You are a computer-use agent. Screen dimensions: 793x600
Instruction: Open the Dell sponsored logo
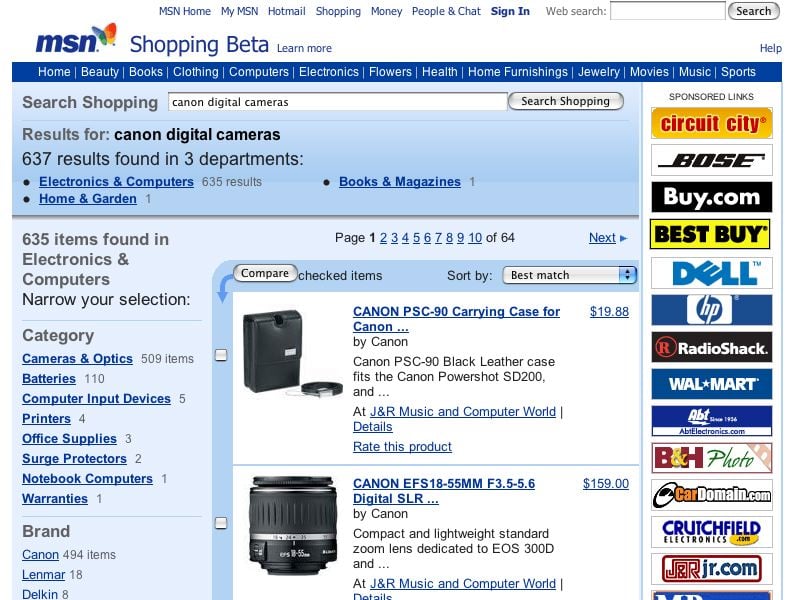(x=712, y=273)
